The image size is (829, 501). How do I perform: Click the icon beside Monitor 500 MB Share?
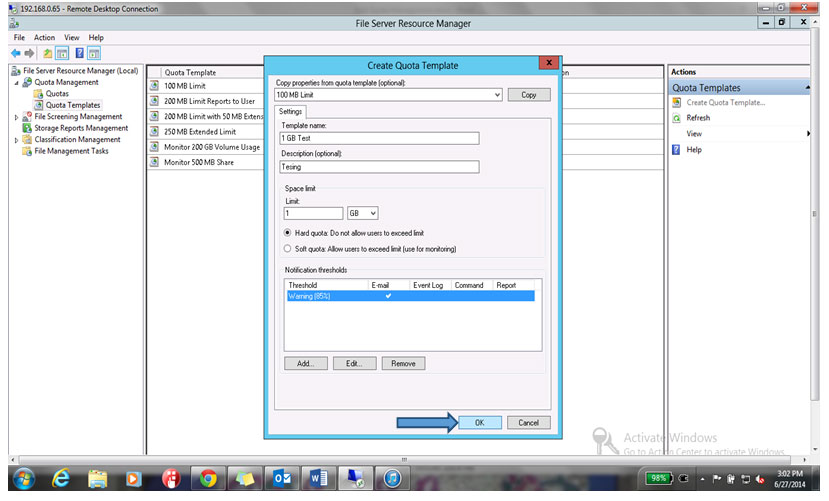pos(154,162)
